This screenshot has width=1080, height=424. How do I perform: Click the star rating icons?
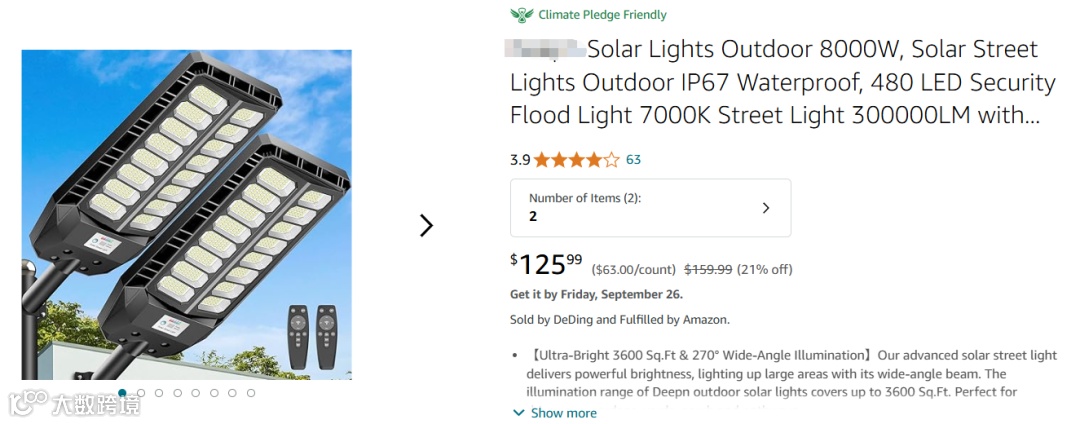576,160
